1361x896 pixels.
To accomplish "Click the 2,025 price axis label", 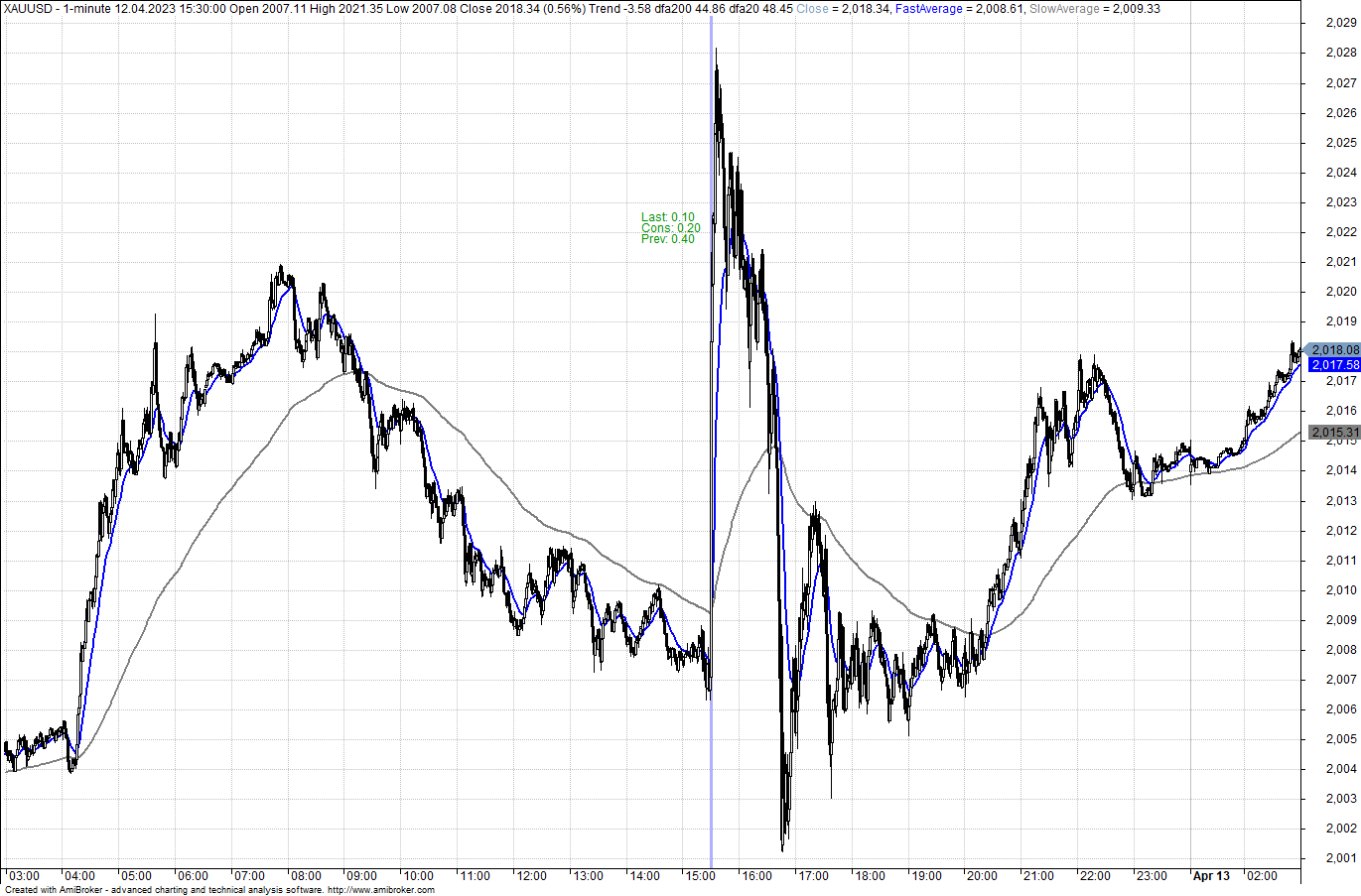I will pyautogui.click(x=1341, y=143).
